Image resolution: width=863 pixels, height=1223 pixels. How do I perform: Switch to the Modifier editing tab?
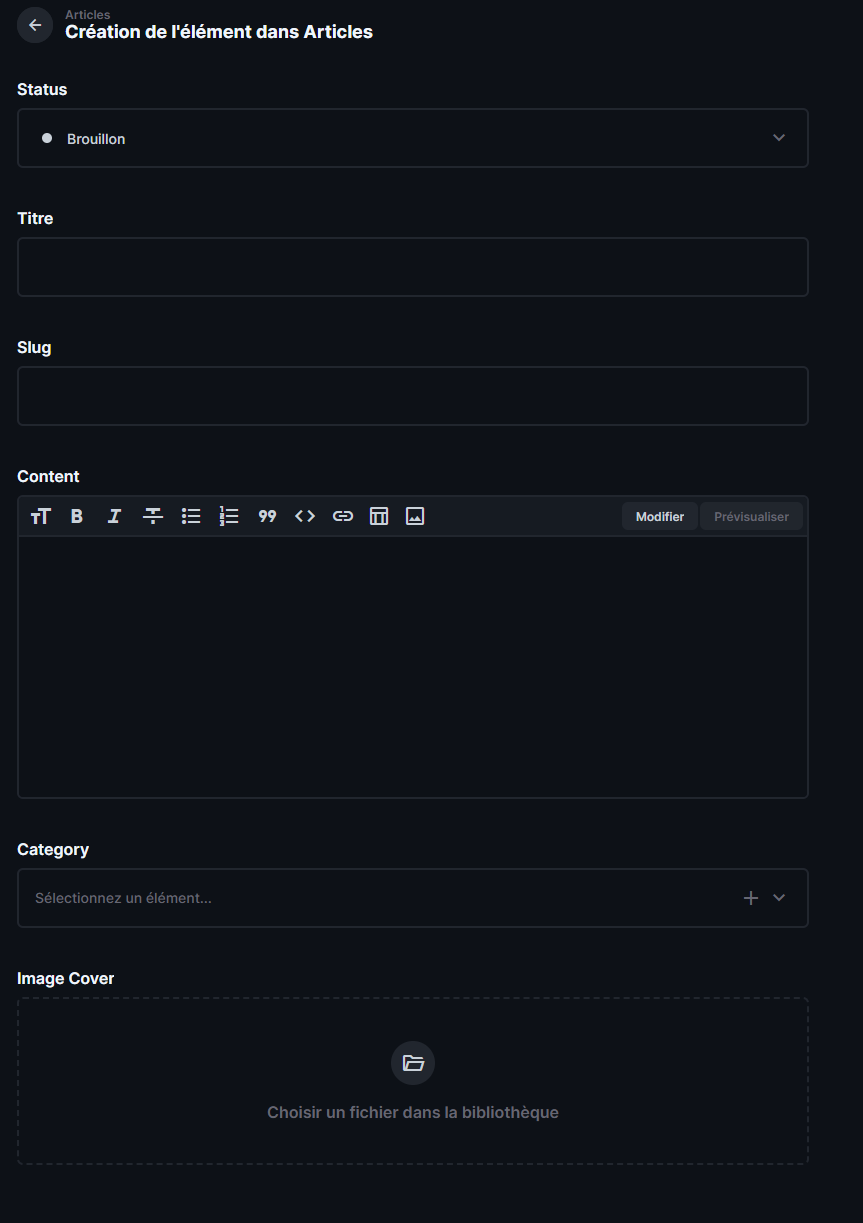[x=660, y=517]
